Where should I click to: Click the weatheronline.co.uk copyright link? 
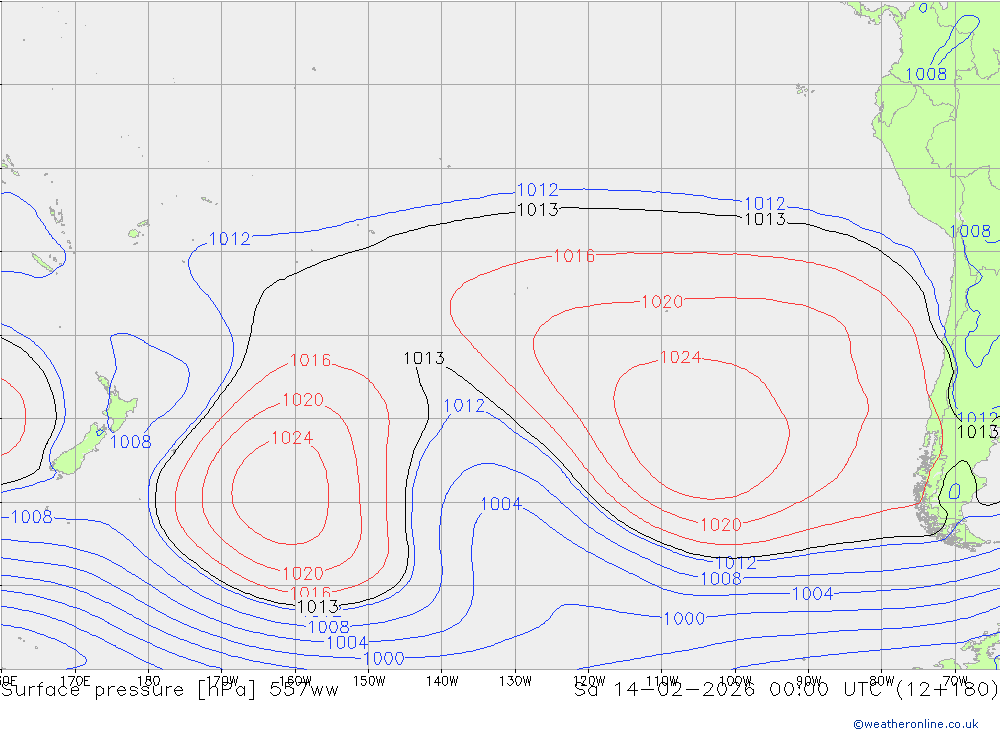915,723
